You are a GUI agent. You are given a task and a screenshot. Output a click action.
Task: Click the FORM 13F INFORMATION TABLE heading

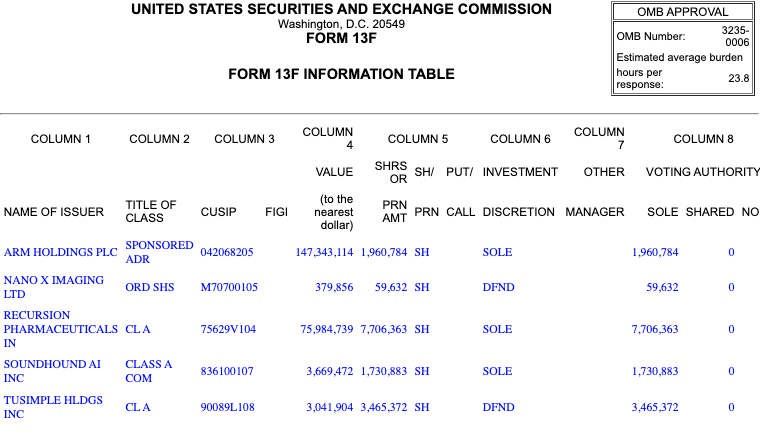341,74
